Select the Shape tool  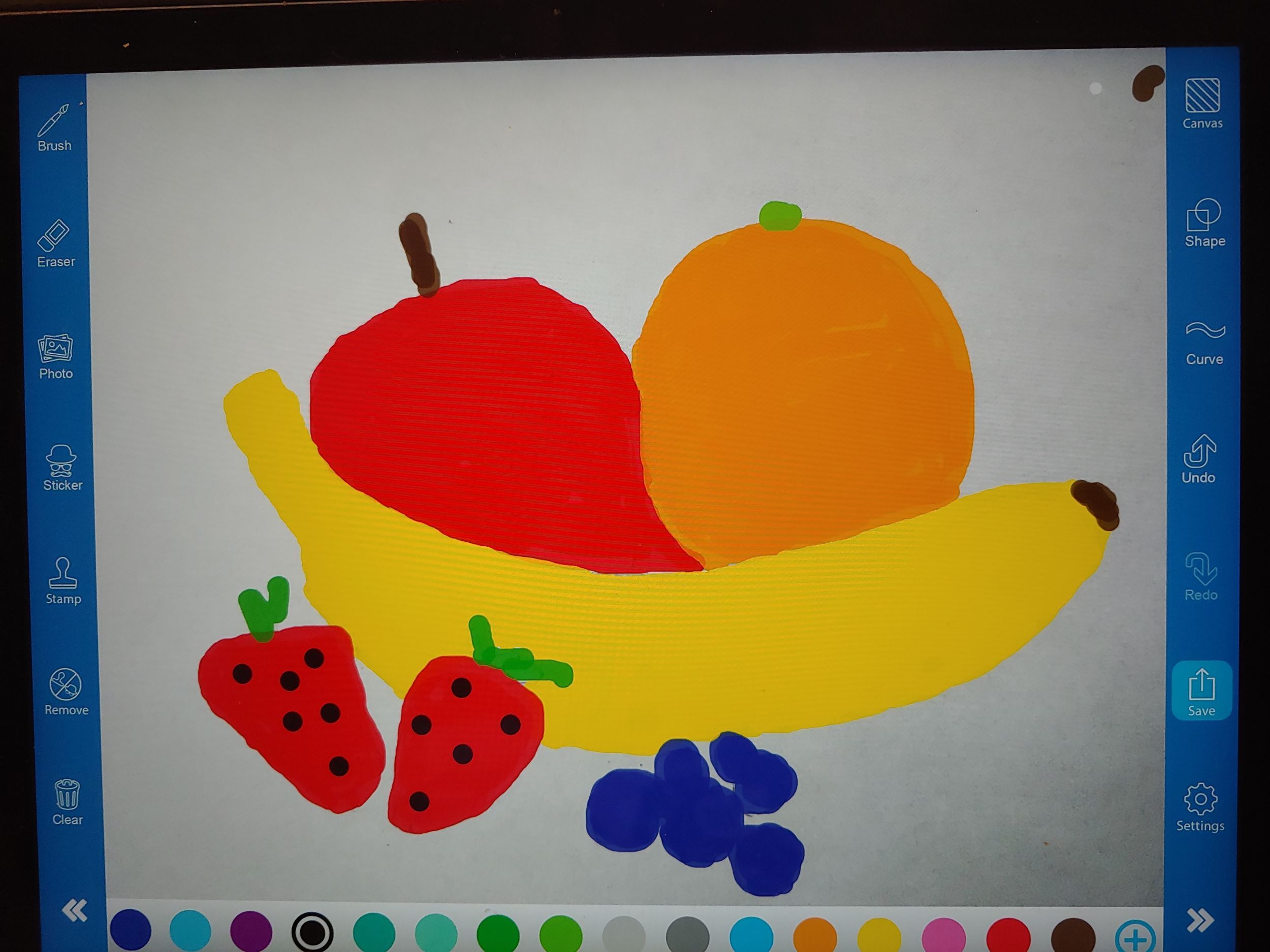point(1204,222)
